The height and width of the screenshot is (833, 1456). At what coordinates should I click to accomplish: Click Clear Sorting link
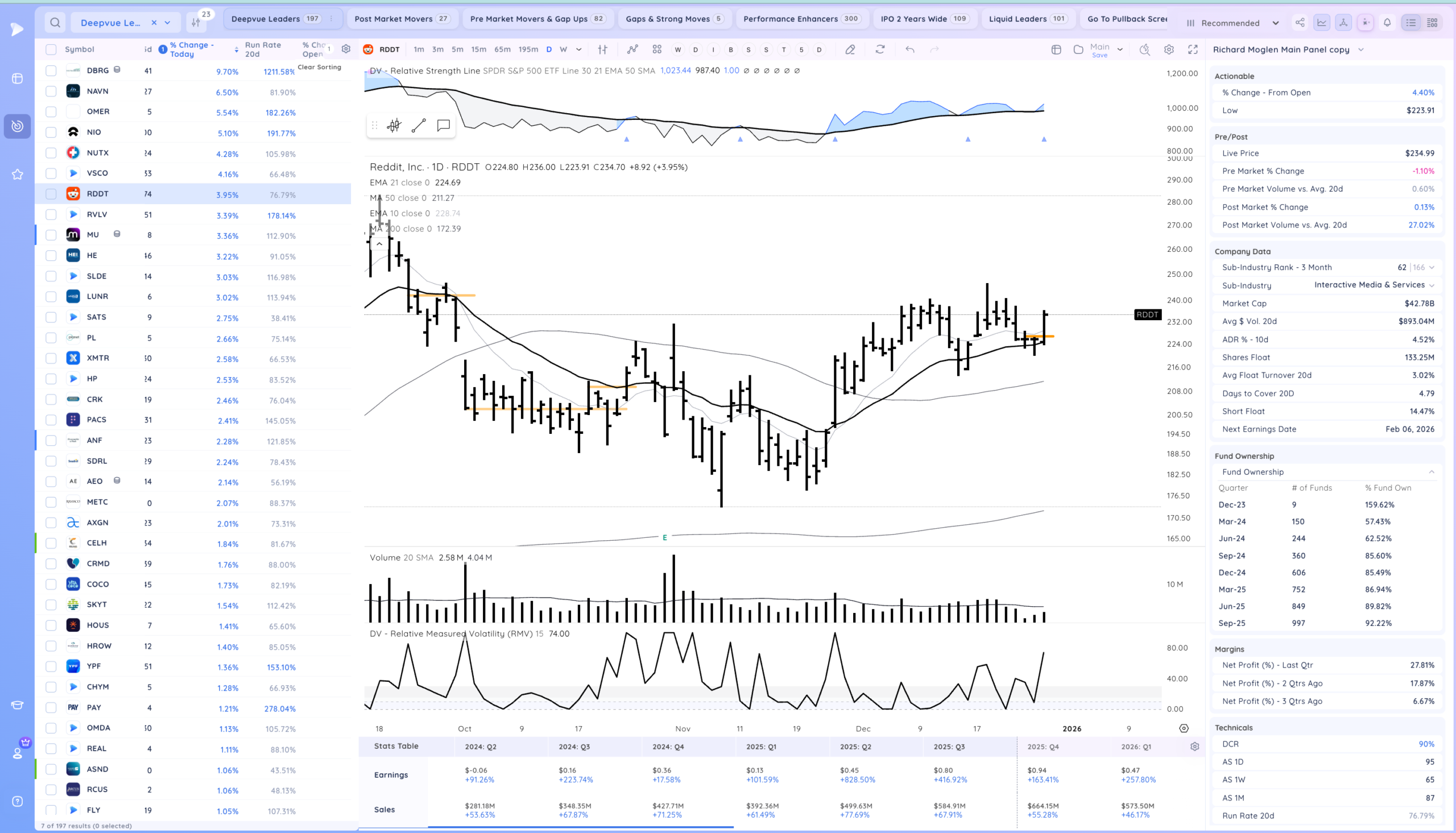click(x=319, y=67)
